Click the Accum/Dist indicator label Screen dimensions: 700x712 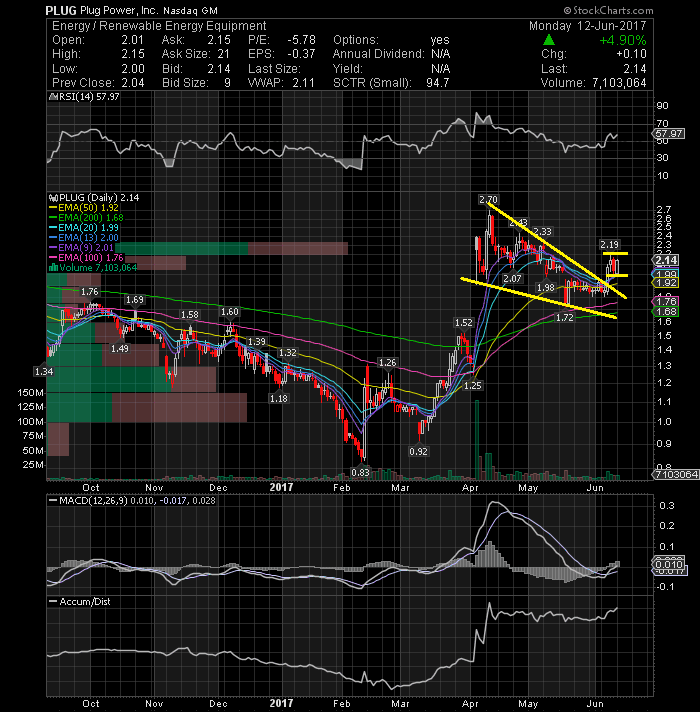[80, 601]
